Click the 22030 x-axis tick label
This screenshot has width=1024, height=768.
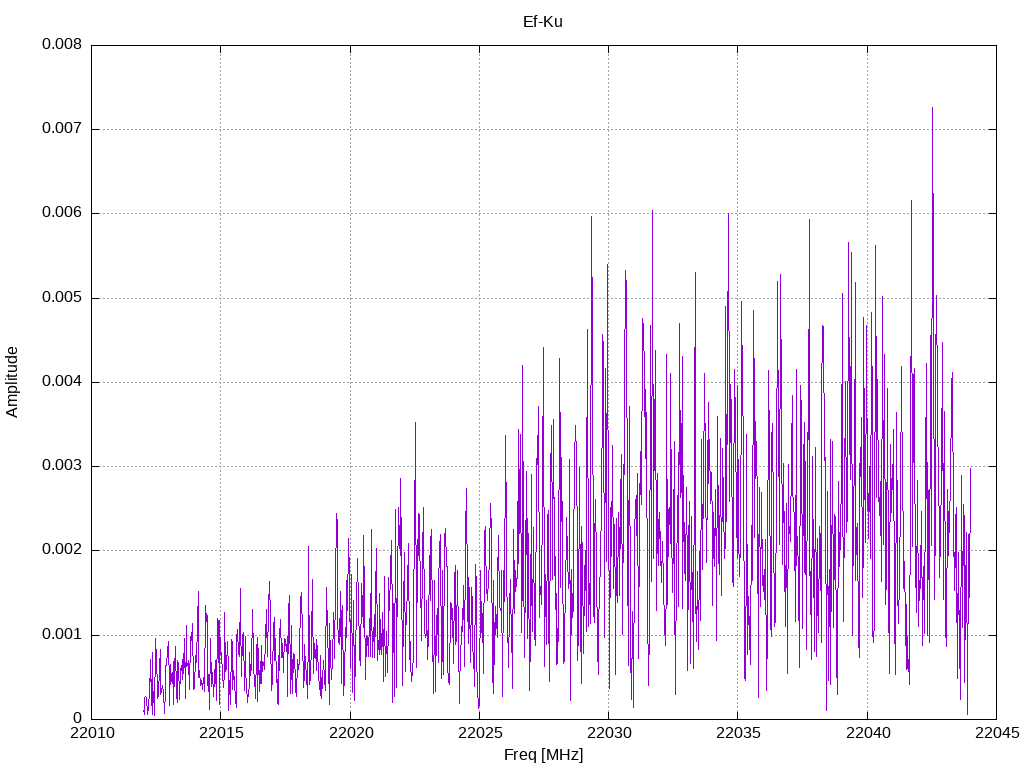tap(609, 733)
